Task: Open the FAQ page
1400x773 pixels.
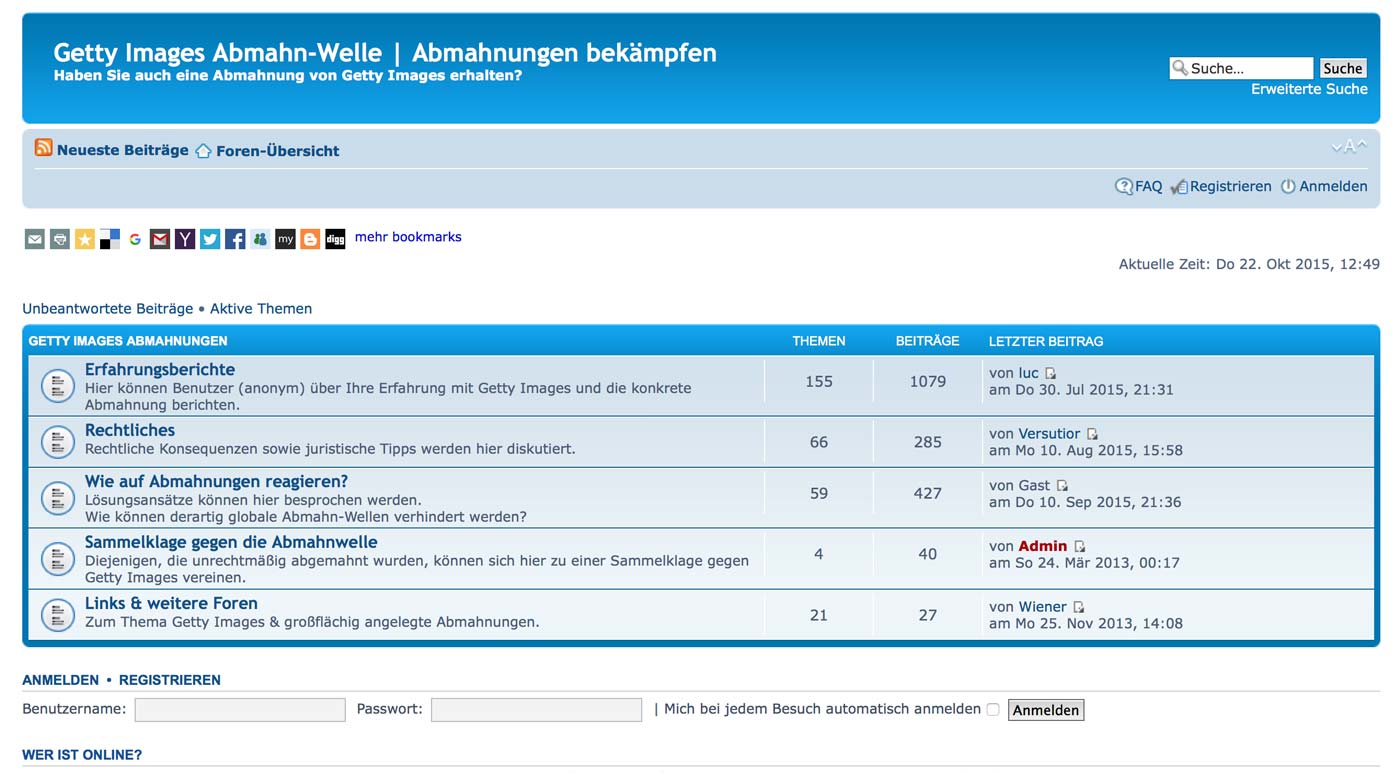Action: 1139,186
